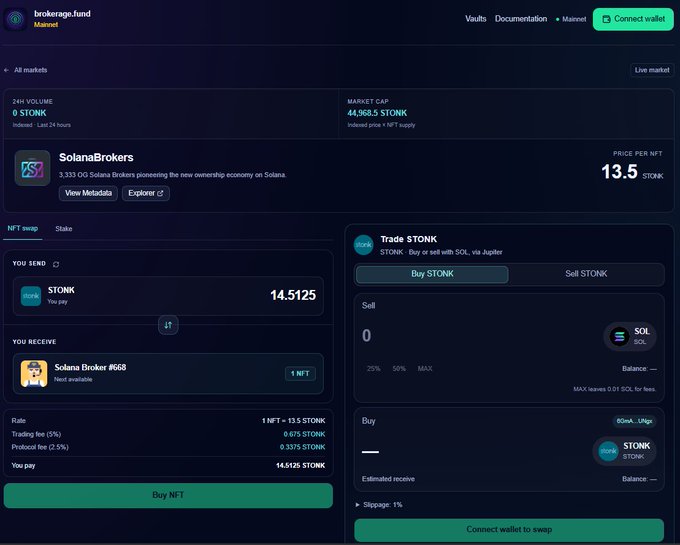
Task: Click the 0.675 STONK trading fee value
Action: [x=304, y=434]
